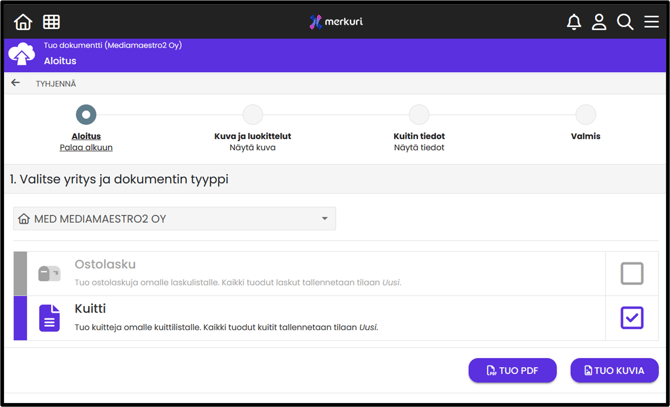Go to the Kuitin tiedot step
670x407 pixels.
coord(419,115)
